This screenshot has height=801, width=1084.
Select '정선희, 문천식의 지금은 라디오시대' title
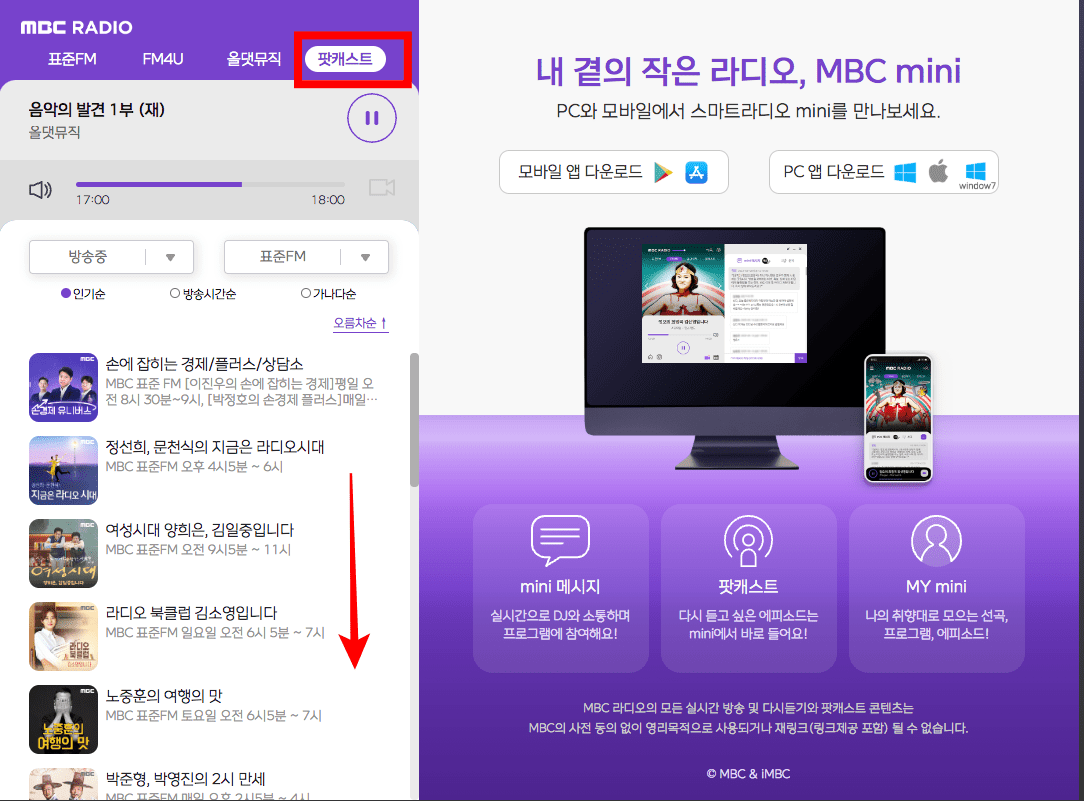pos(214,447)
